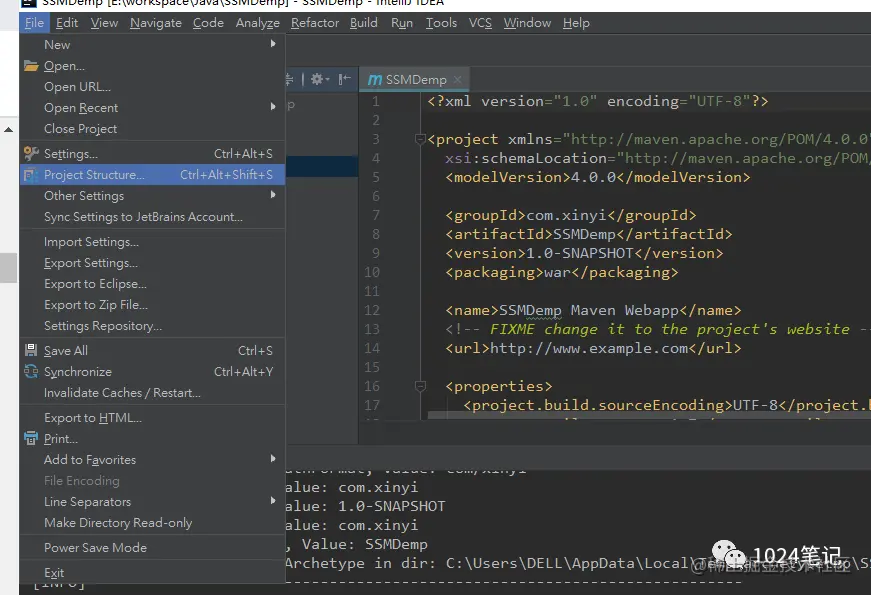871x595 pixels.
Task: Open the Build menu
Action: coord(364,23)
